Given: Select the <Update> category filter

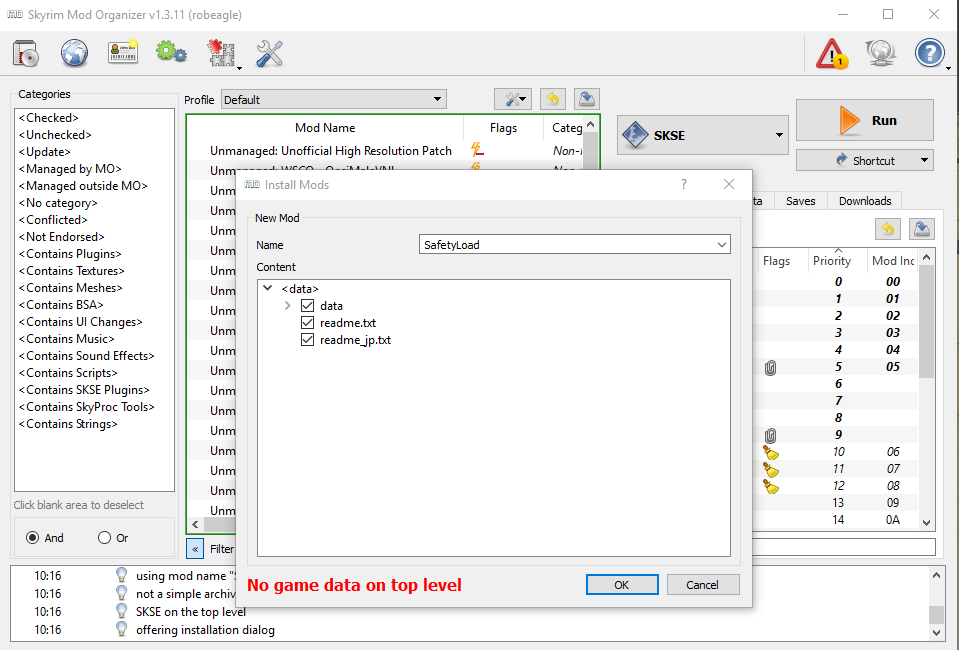Looking at the screenshot, I should point(45,152).
